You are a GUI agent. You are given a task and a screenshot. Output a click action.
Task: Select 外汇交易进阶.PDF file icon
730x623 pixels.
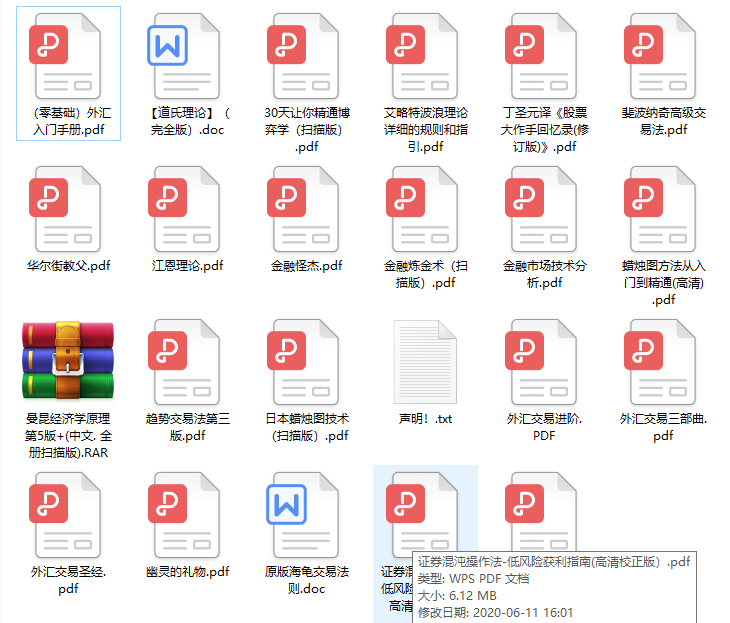pyautogui.click(x=541, y=362)
